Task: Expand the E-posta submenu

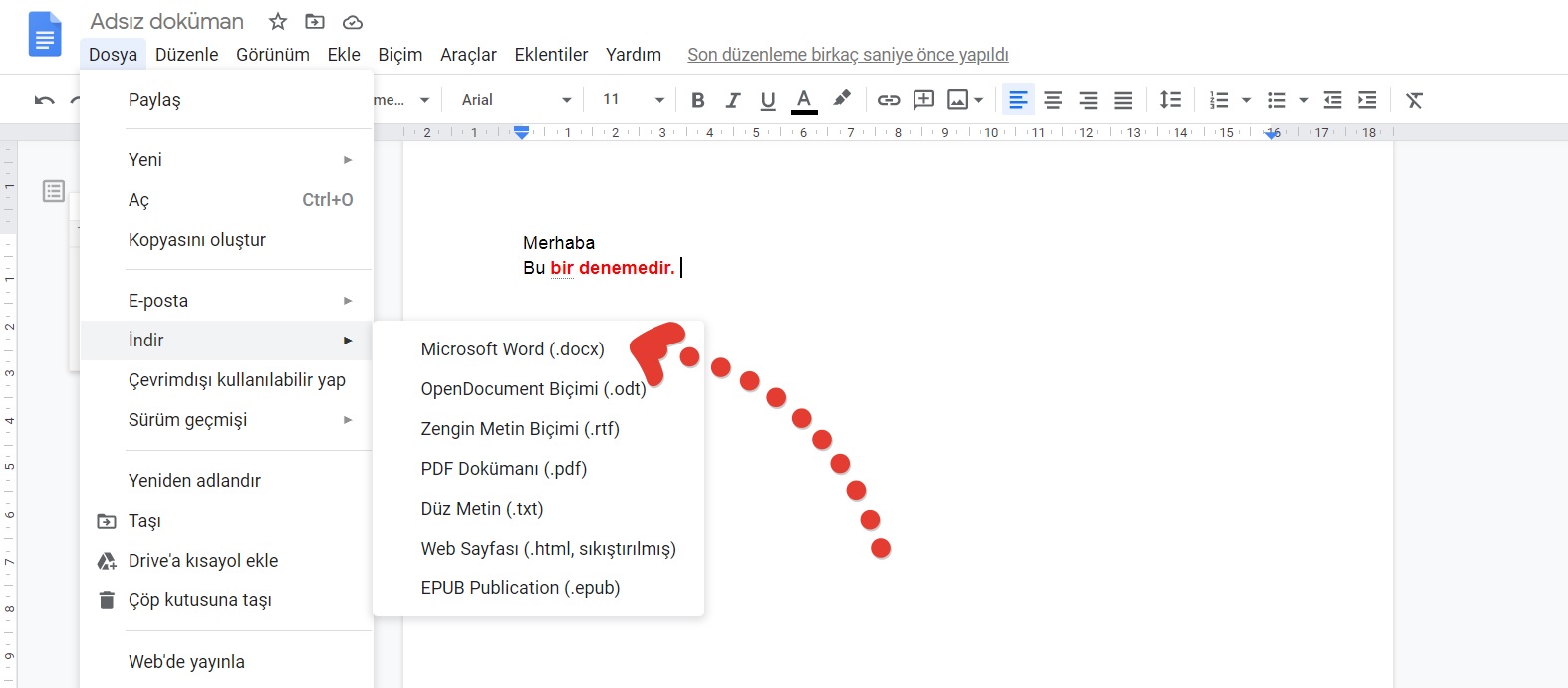Action: [x=226, y=301]
